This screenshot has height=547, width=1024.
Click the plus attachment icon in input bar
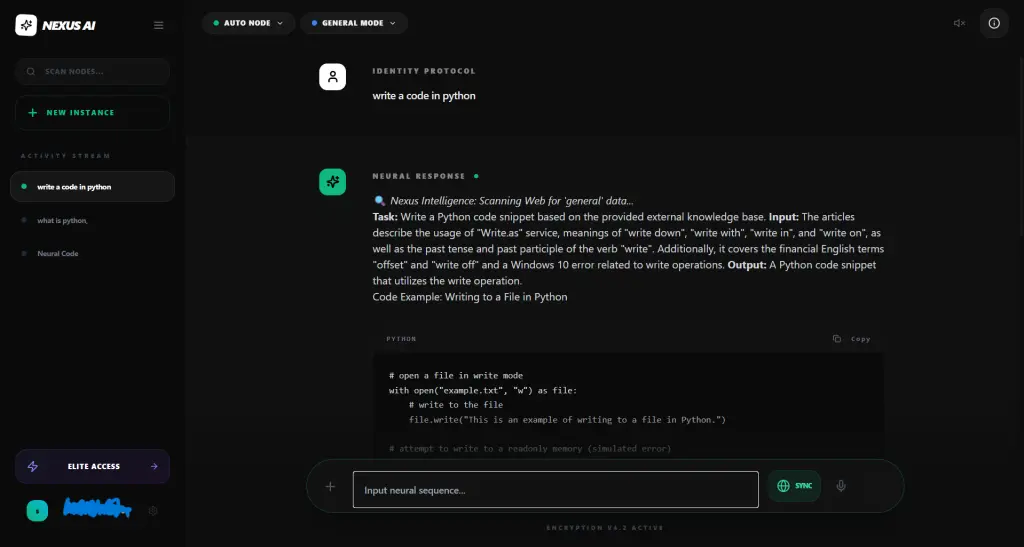[x=330, y=487]
